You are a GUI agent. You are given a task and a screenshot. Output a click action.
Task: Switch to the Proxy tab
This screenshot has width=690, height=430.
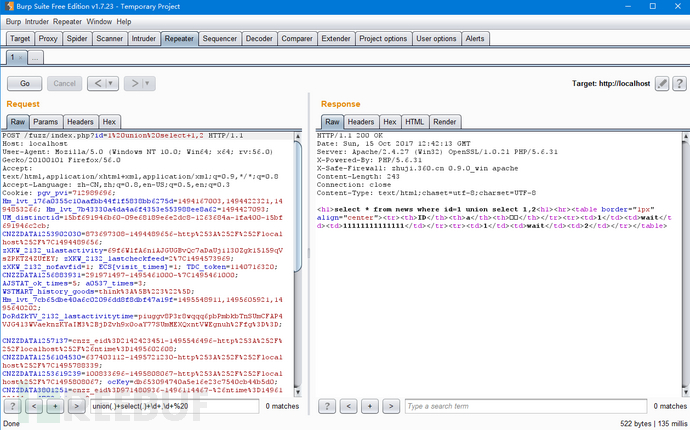pyautogui.click(x=48, y=38)
